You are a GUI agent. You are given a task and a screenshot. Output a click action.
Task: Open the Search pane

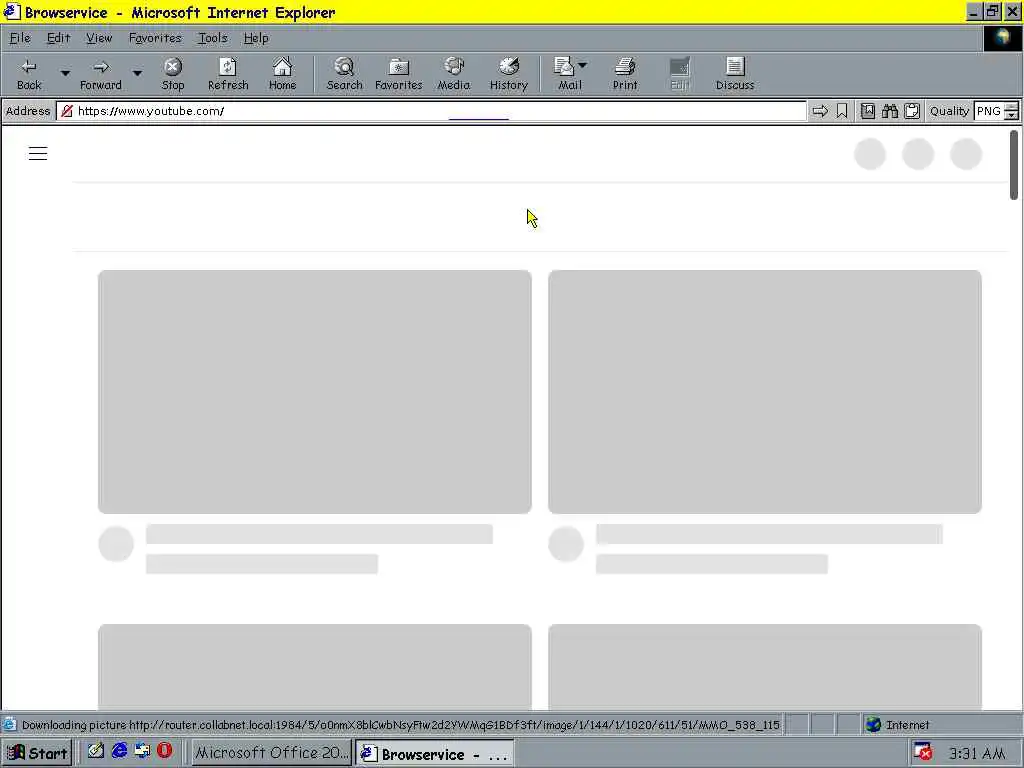[x=344, y=74]
